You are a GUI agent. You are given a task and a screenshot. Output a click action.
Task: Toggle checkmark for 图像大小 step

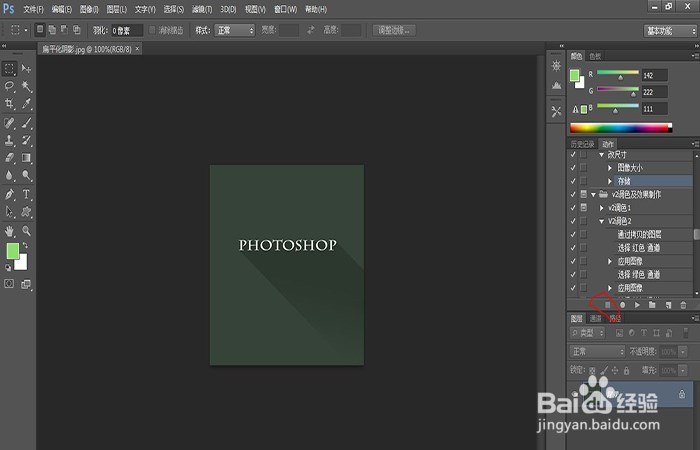point(573,168)
